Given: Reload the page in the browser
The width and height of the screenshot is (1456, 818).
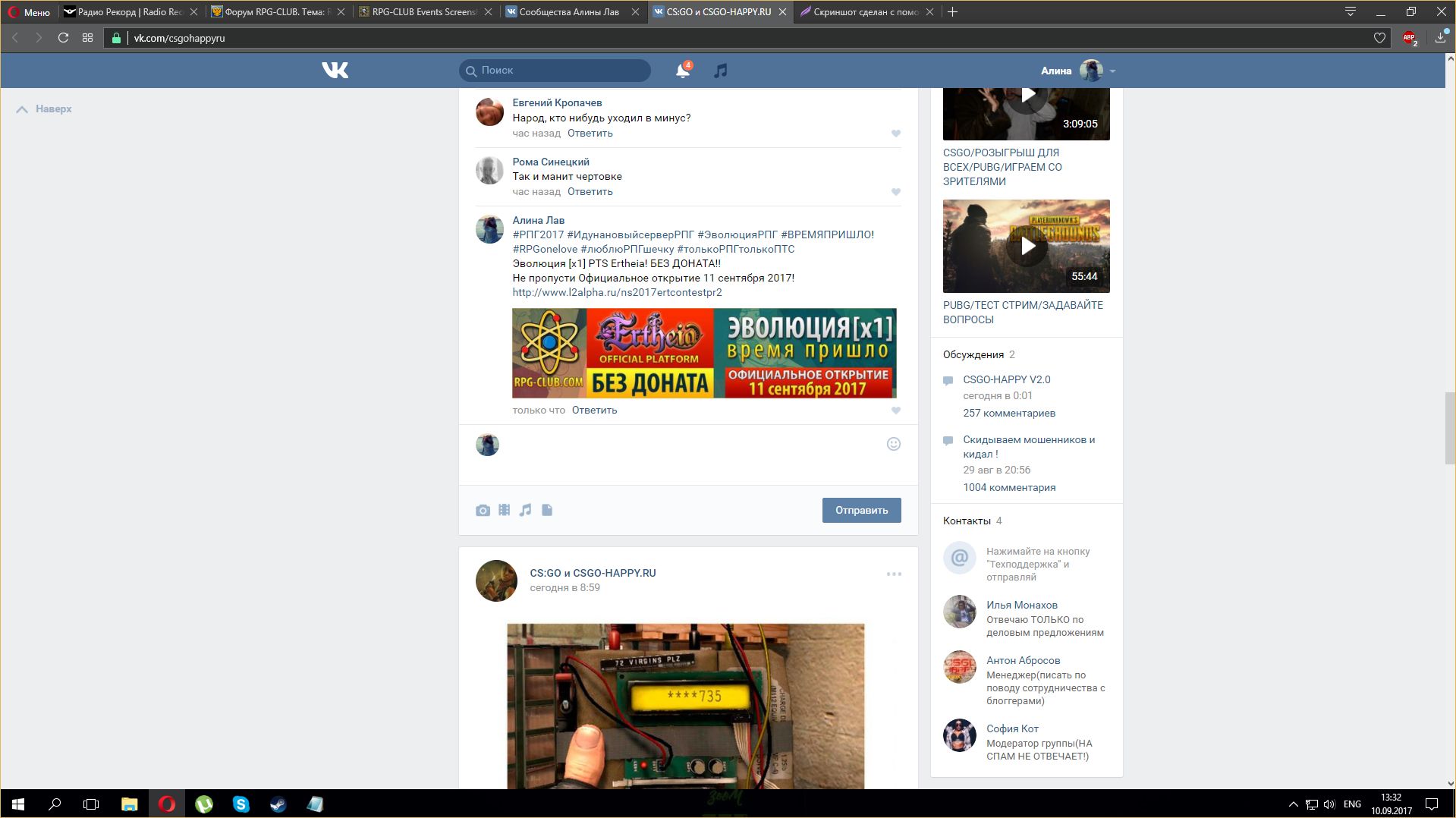Looking at the screenshot, I should [x=64, y=38].
